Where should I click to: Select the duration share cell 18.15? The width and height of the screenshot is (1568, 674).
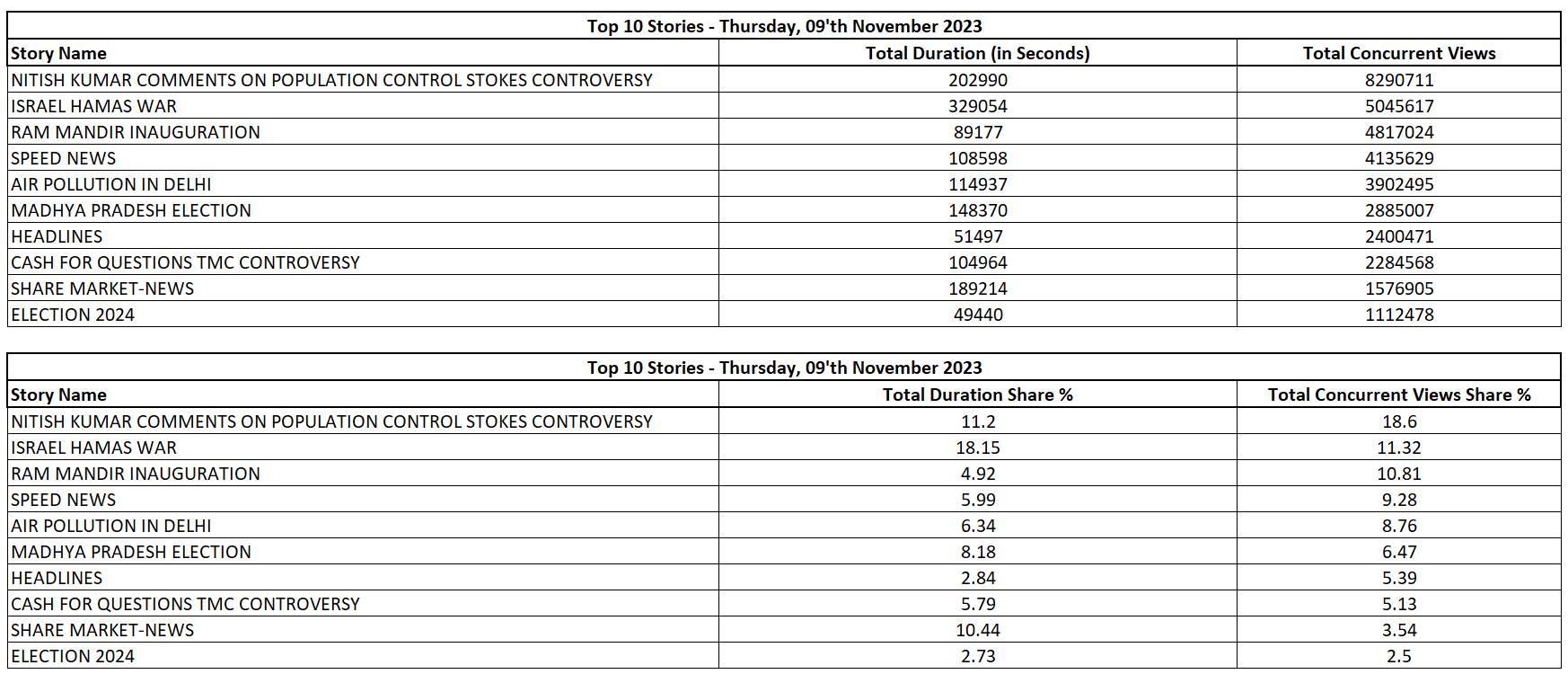tap(977, 448)
